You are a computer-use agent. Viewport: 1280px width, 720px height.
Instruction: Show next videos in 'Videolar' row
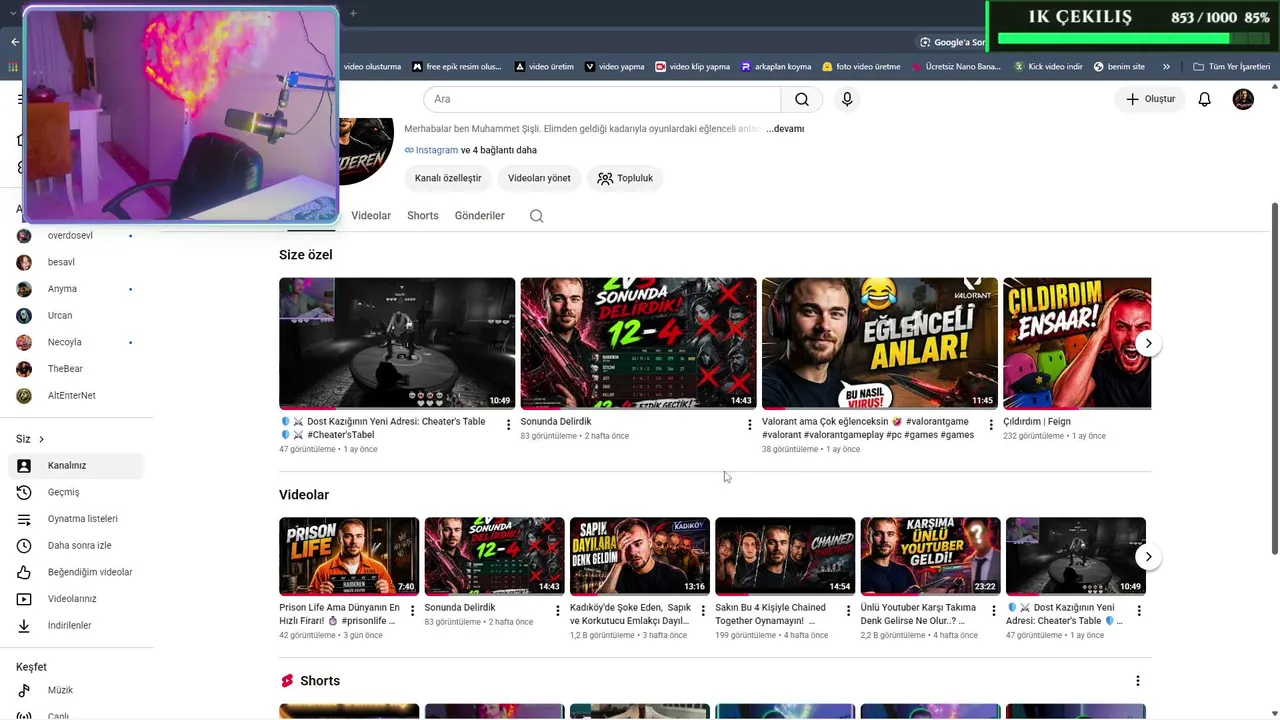(1148, 557)
